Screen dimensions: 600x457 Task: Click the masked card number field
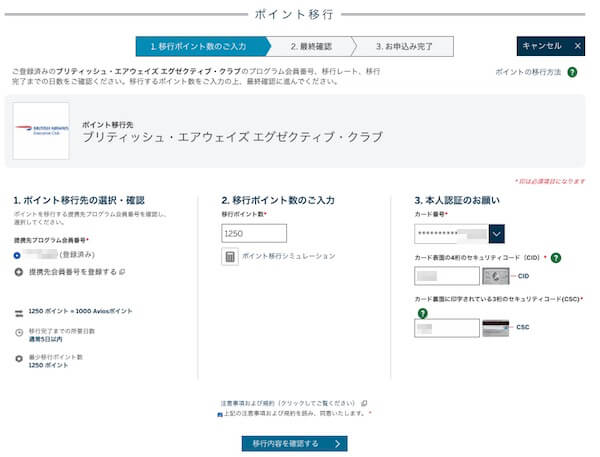point(452,234)
